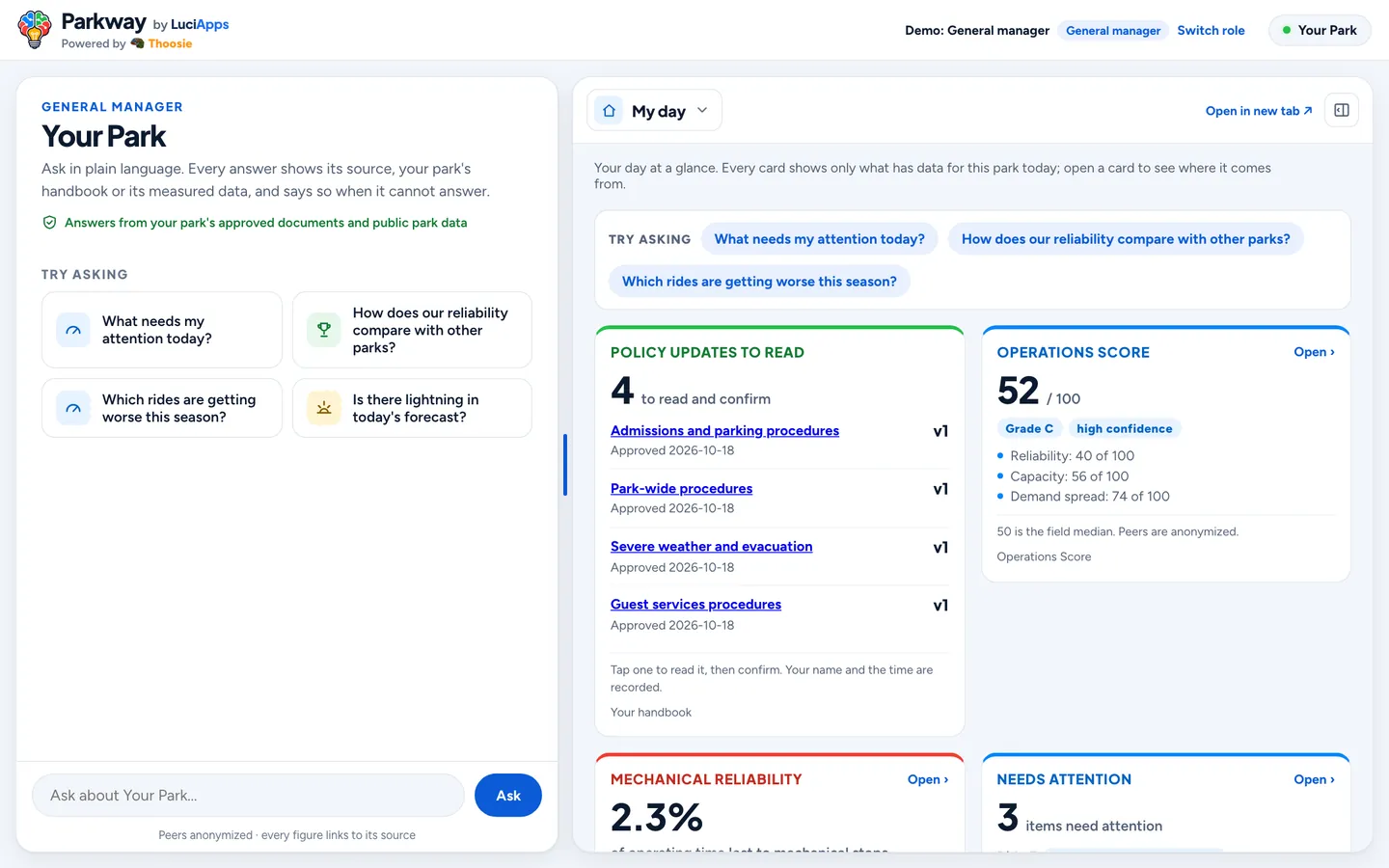Click the Switch role link

click(x=1211, y=30)
